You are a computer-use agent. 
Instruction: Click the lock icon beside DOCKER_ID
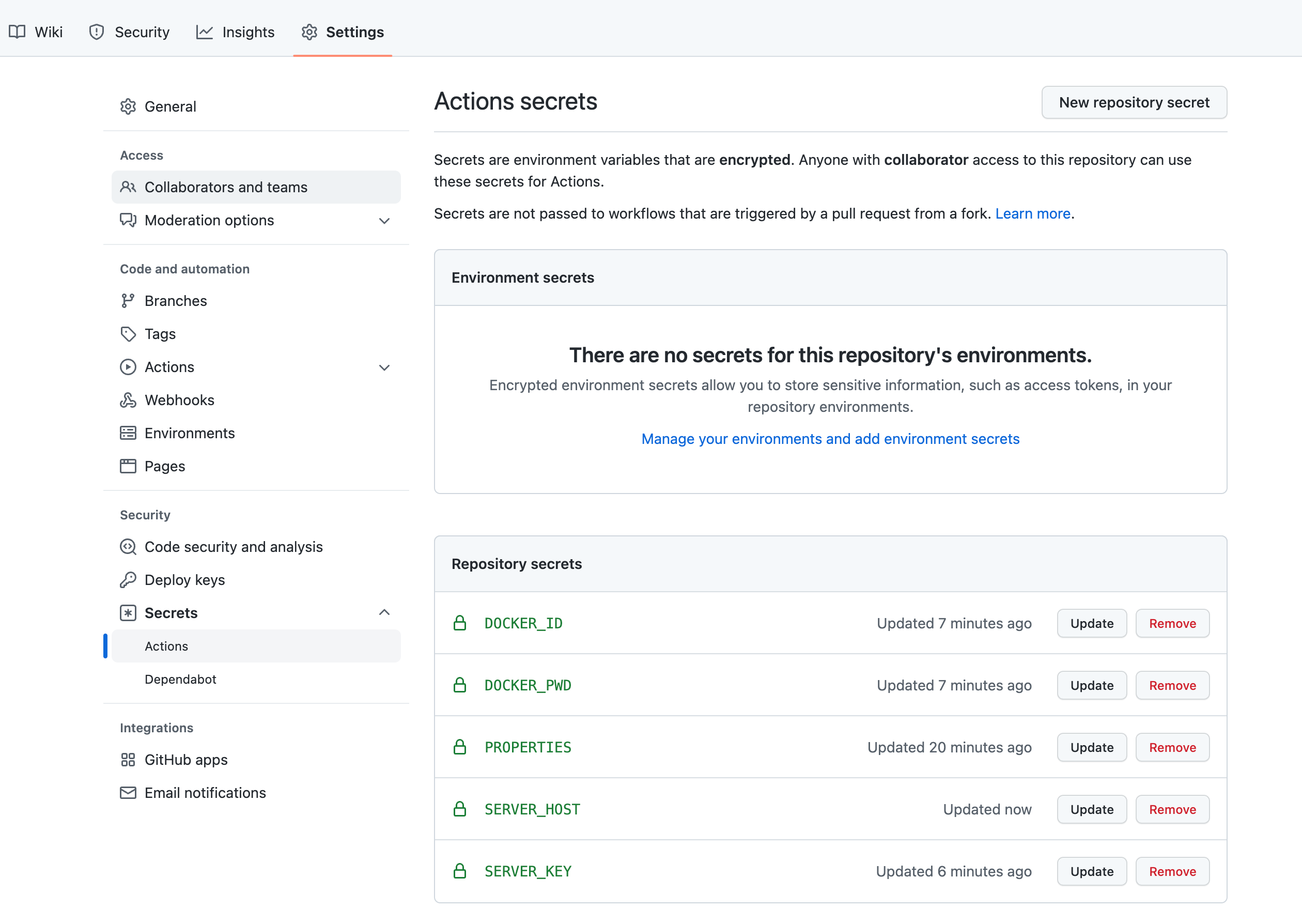click(x=460, y=623)
